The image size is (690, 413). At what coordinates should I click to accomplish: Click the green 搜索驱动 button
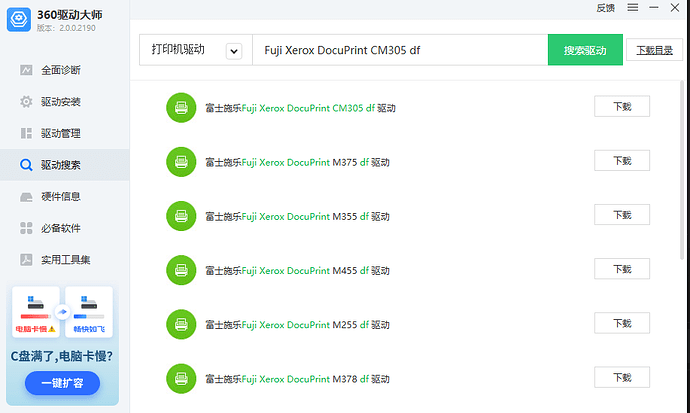[x=585, y=50]
